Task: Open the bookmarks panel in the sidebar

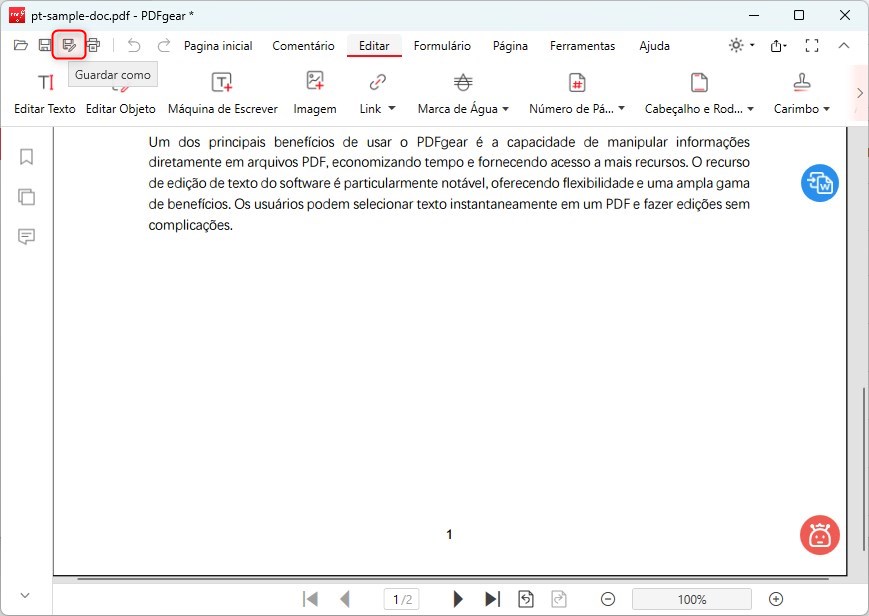Action: 27,157
